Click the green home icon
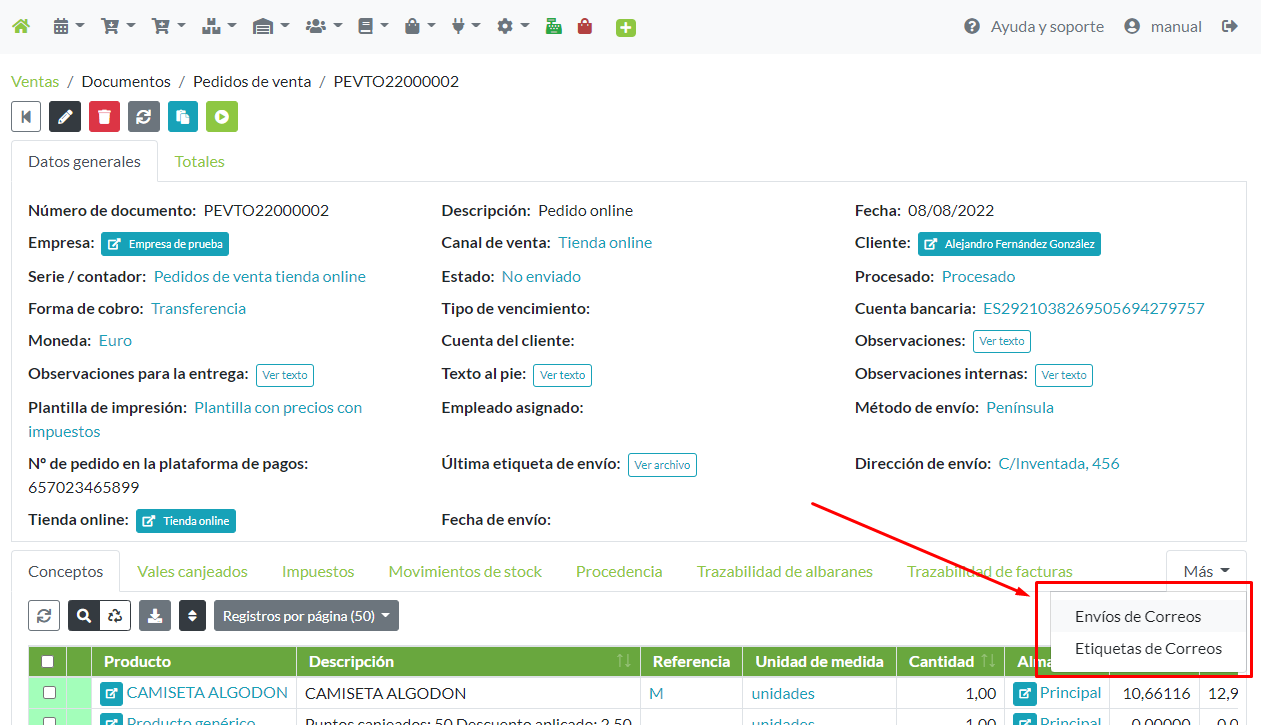Viewport: 1261px width, 725px height. 20,27
